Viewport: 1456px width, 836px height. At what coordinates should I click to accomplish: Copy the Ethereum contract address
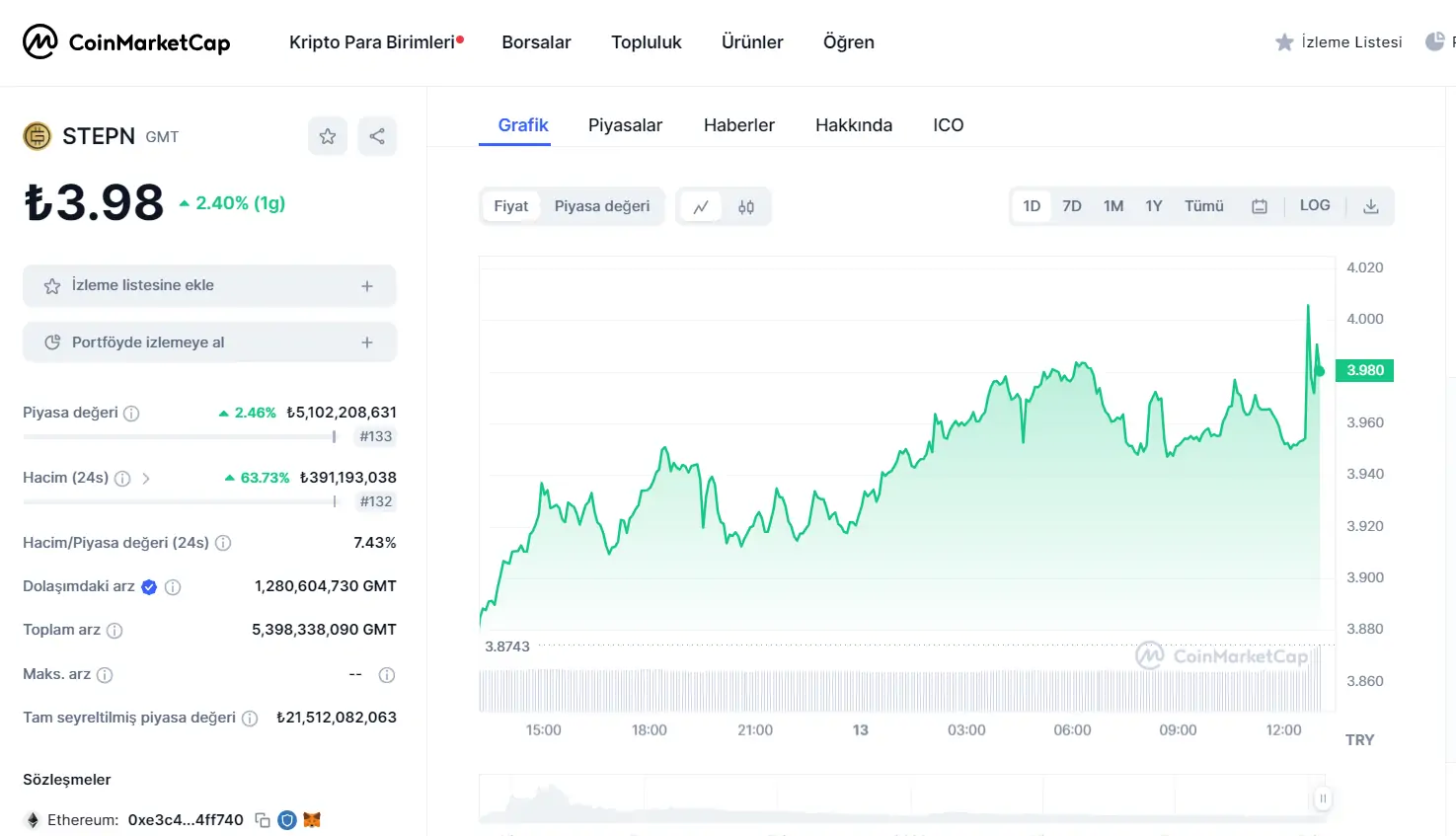tap(263, 820)
